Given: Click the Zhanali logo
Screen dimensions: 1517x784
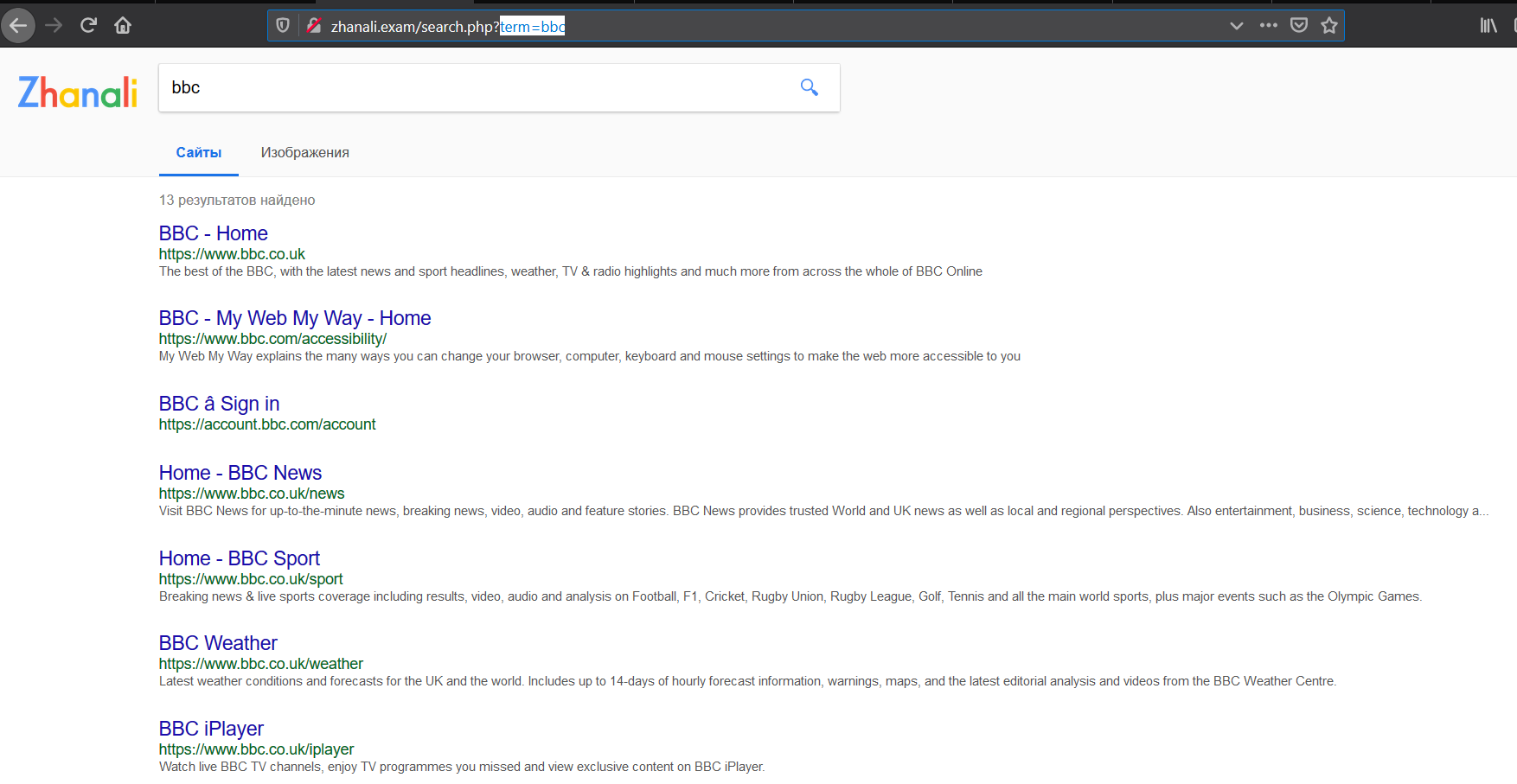Looking at the screenshot, I should [x=78, y=92].
